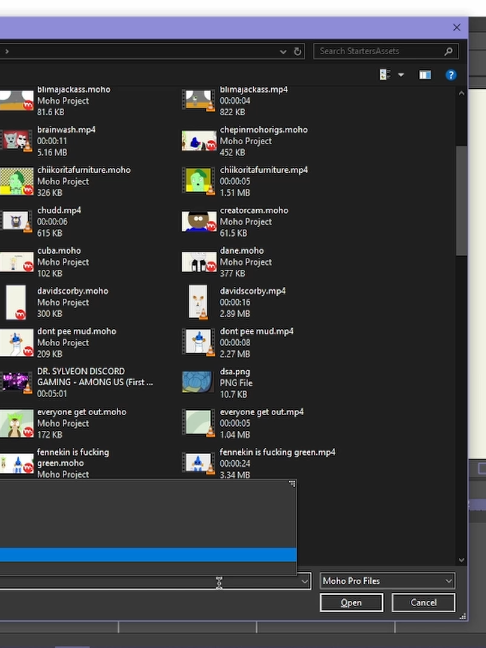Click the Search StartersAssets field
486x648 pixels.
[x=386, y=51]
